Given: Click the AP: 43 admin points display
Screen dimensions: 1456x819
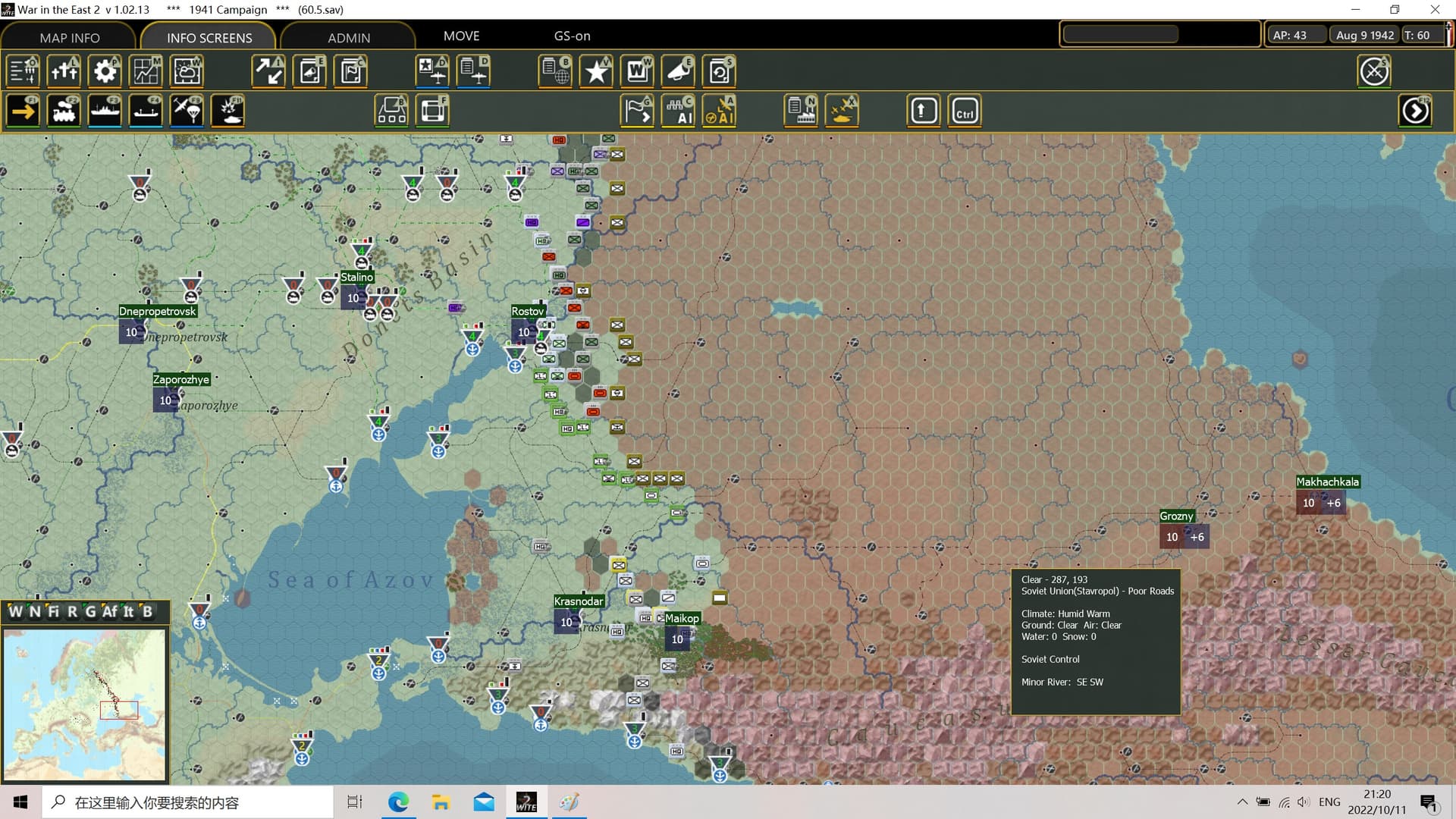Looking at the screenshot, I should click(1297, 35).
